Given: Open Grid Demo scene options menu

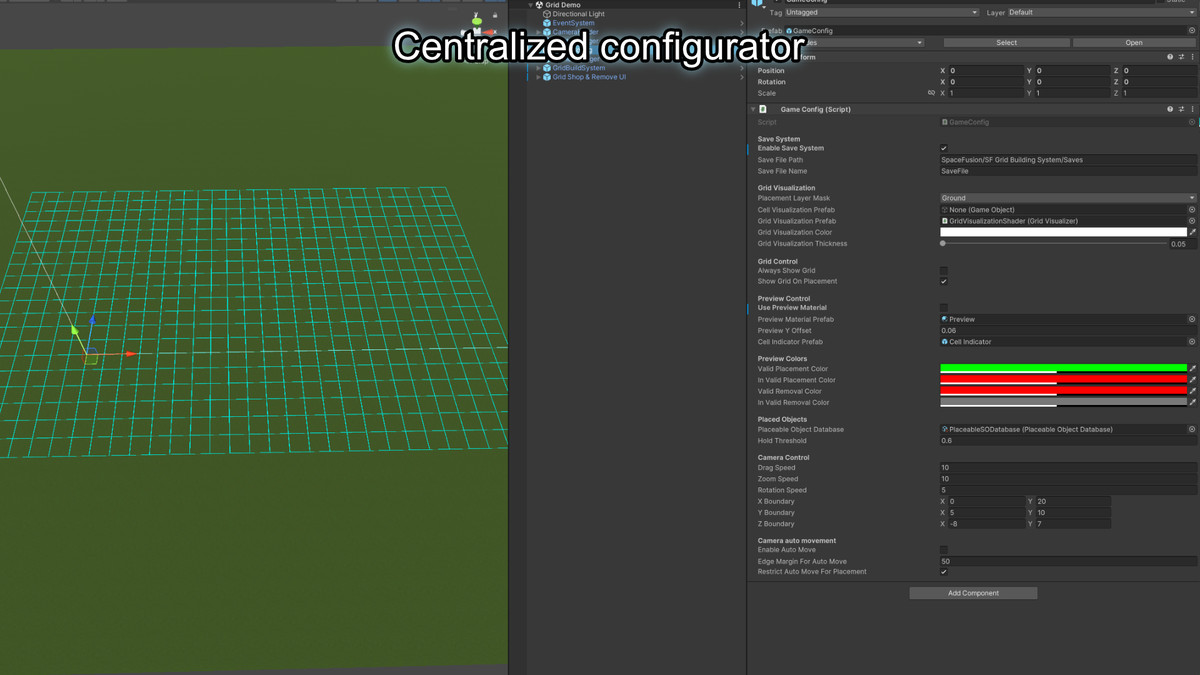Looking at the screenshot, I should pos(739,5).
